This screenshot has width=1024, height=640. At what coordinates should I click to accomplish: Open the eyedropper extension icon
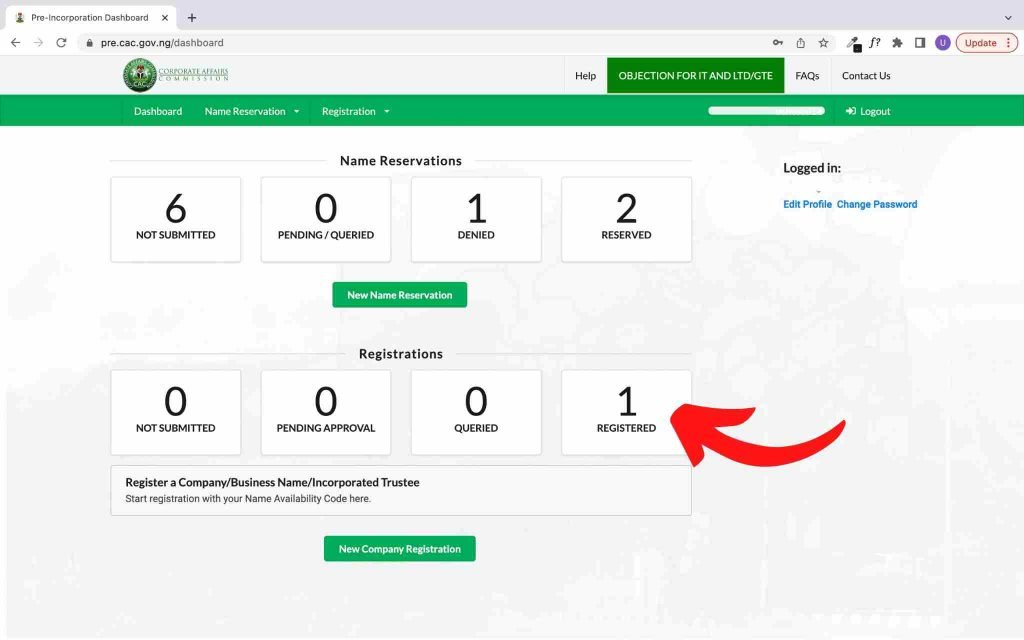point(853,43)
